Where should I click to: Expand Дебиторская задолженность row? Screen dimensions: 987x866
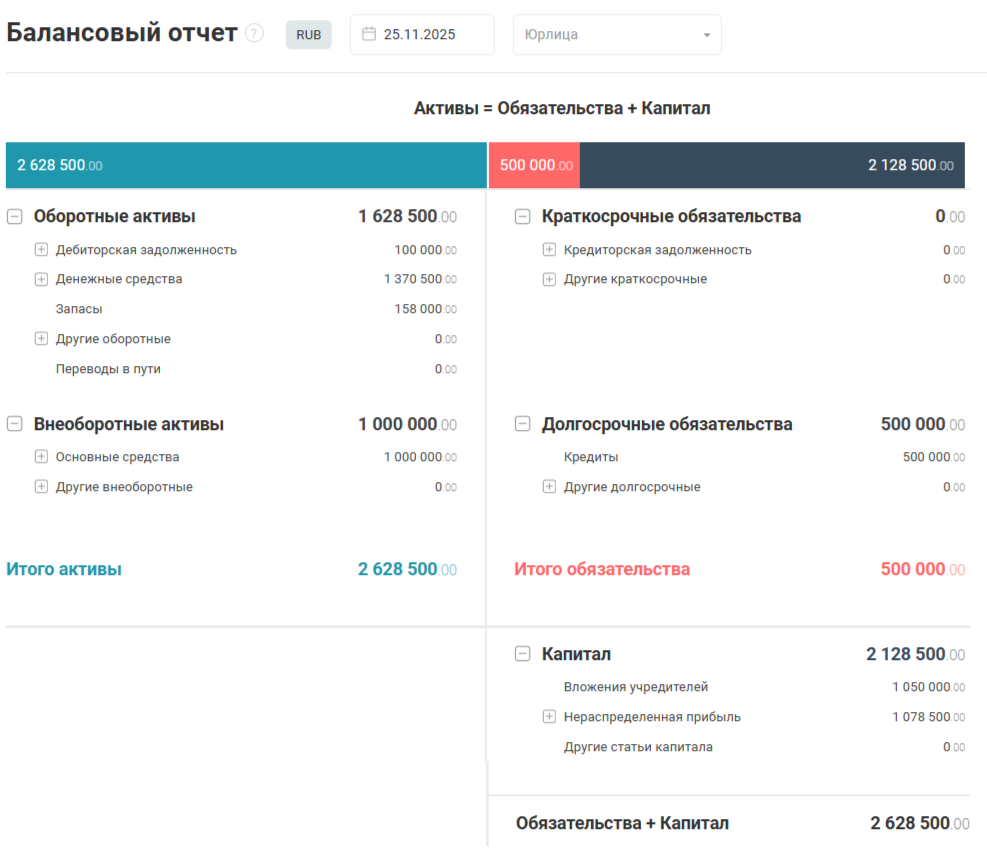click(41, 250)
